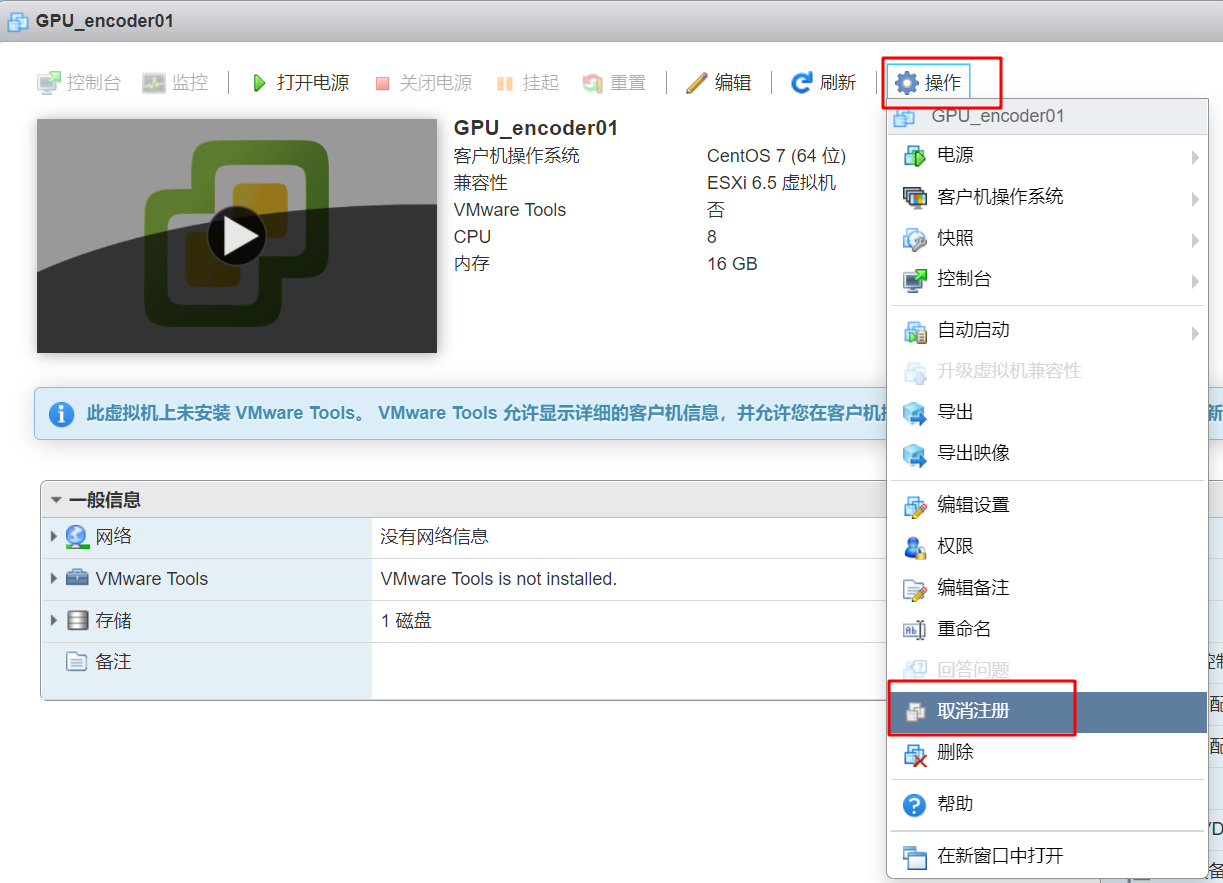Click the Edit (编辑) toolbar button label
Screen dimensions: 1223x883
point(733,83)
